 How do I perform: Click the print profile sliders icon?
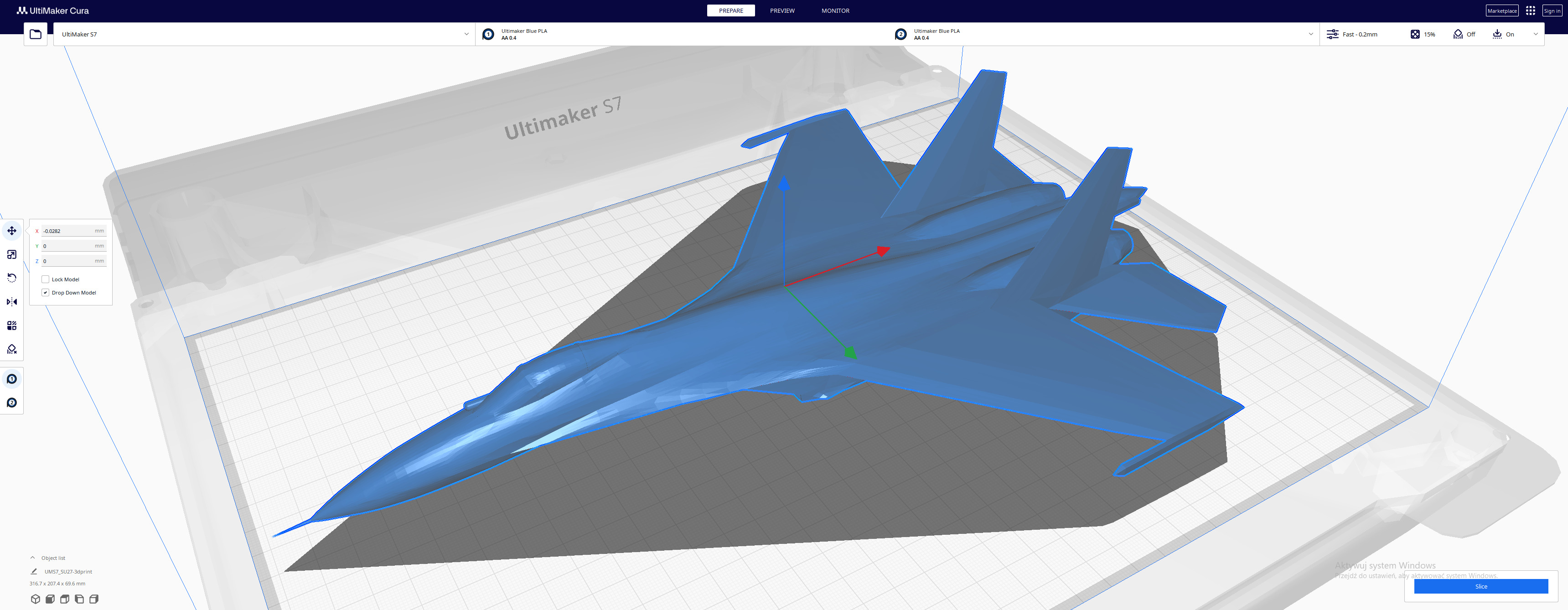coord(1332,34)
